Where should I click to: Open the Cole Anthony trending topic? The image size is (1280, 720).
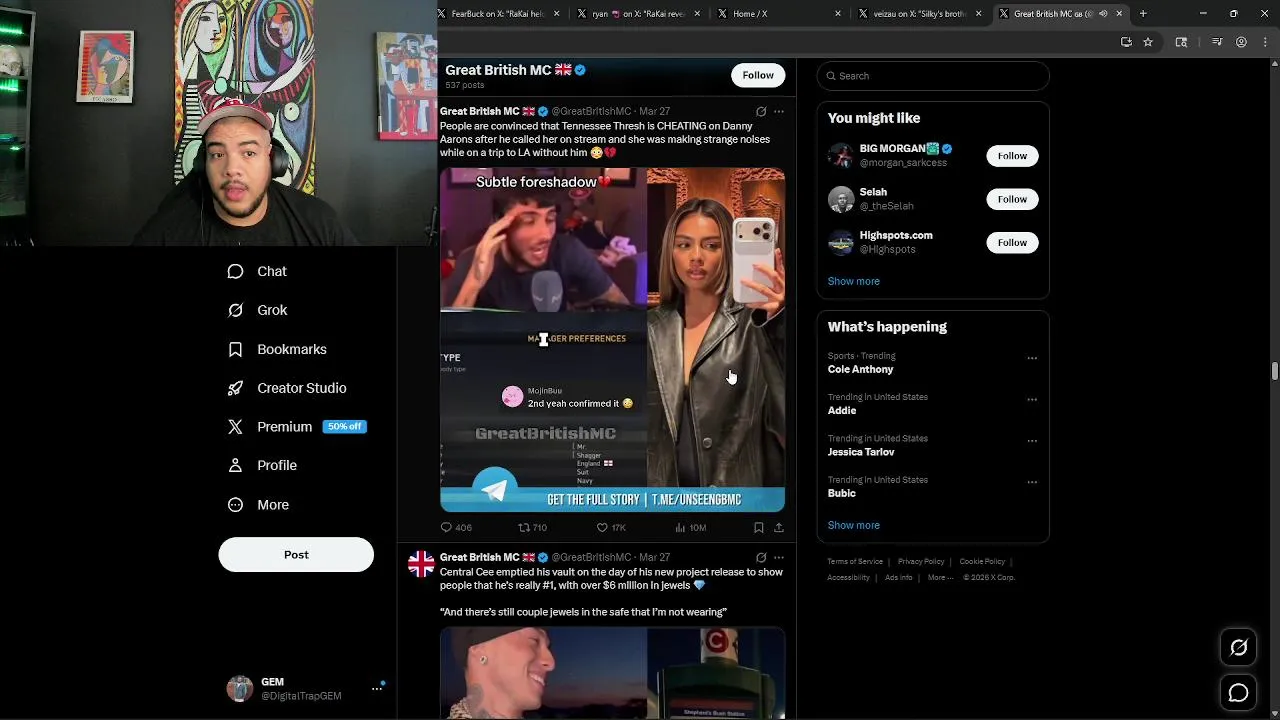[861, 369]
